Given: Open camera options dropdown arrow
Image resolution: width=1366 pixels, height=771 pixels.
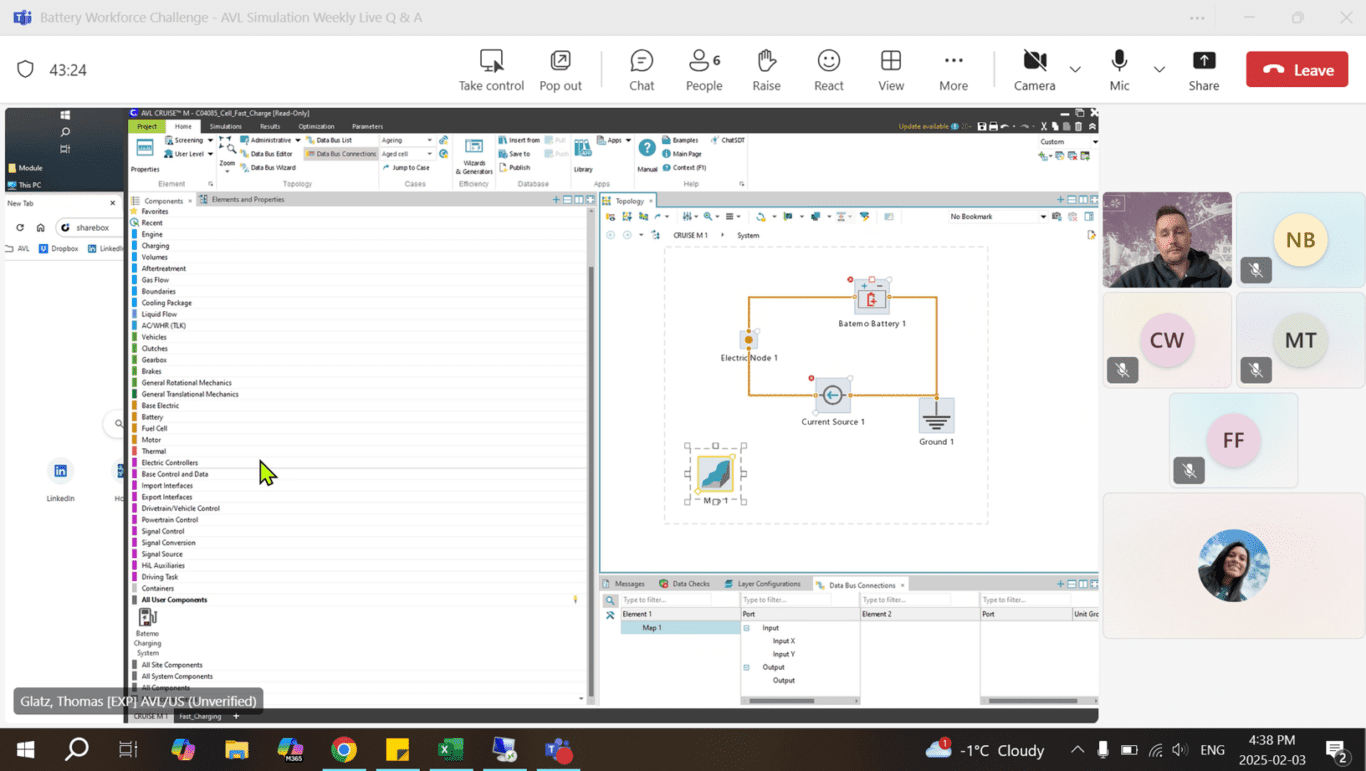Looking at the screenshot, I should [x=1075, y=70].
